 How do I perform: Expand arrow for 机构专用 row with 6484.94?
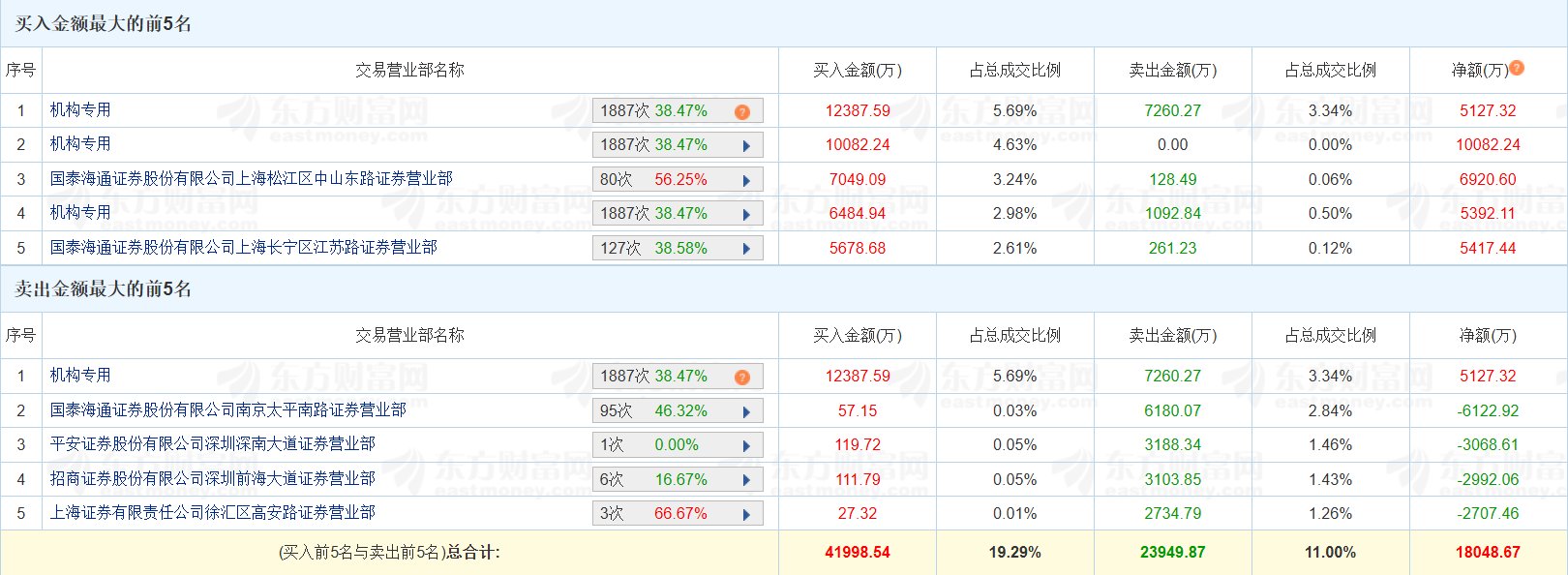746,215
